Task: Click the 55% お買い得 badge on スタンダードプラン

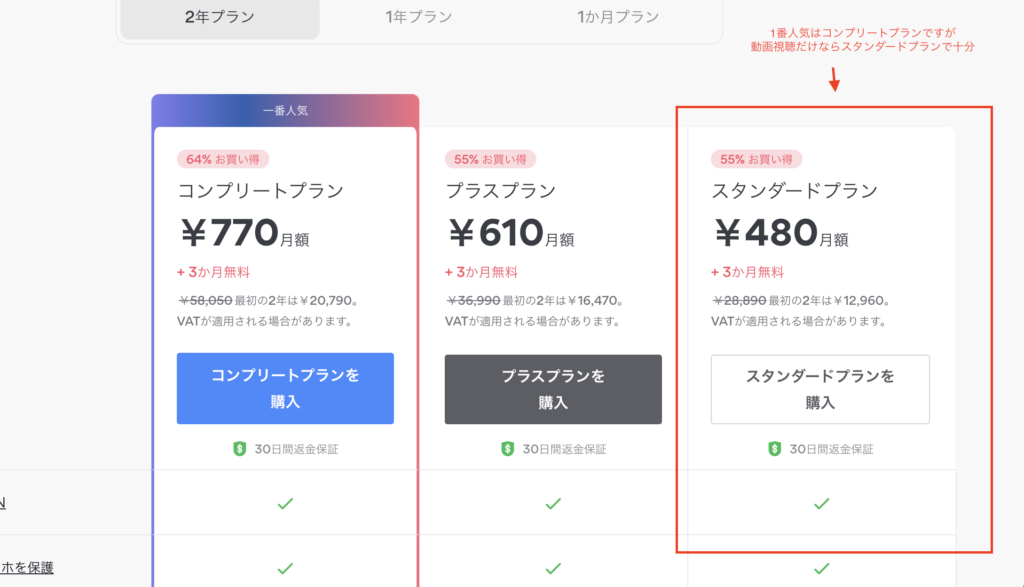Action: pos(756,159)
